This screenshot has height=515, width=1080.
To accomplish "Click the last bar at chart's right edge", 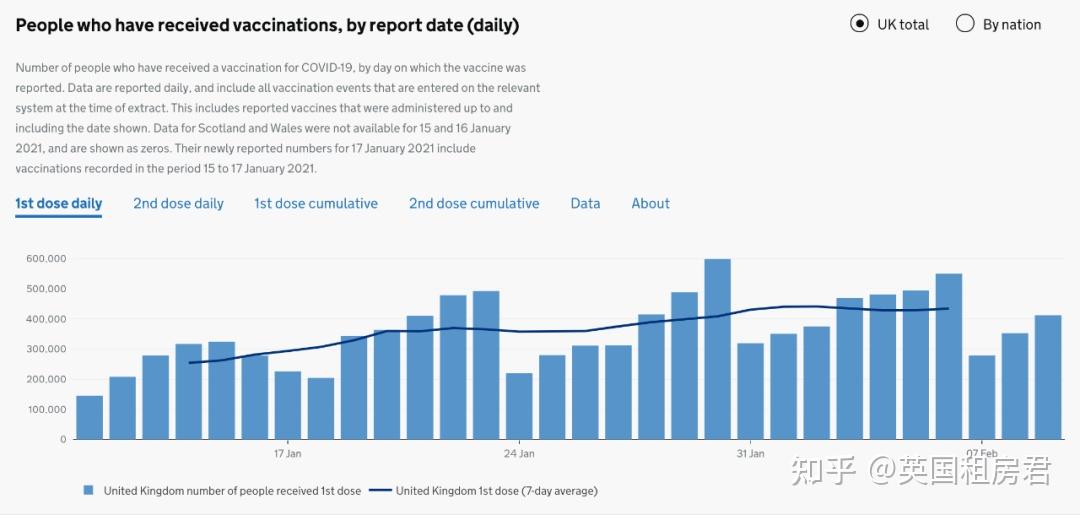I will point(1048,377).
